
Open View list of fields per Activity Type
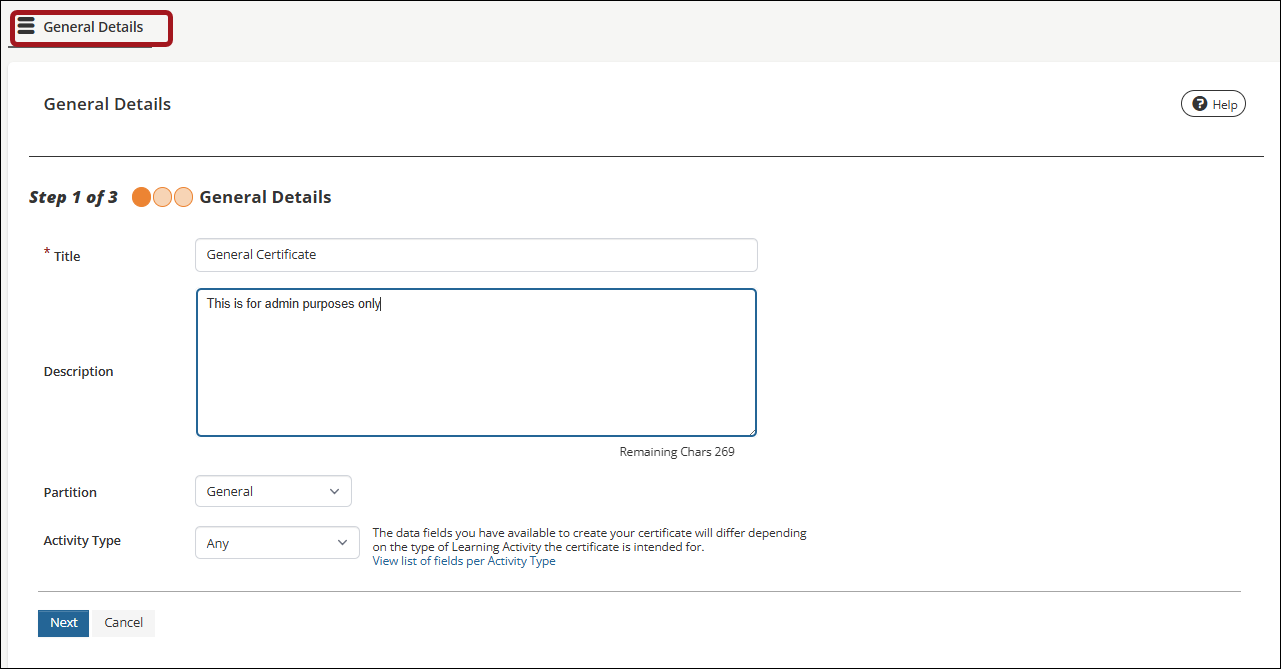tap(464, 561)
